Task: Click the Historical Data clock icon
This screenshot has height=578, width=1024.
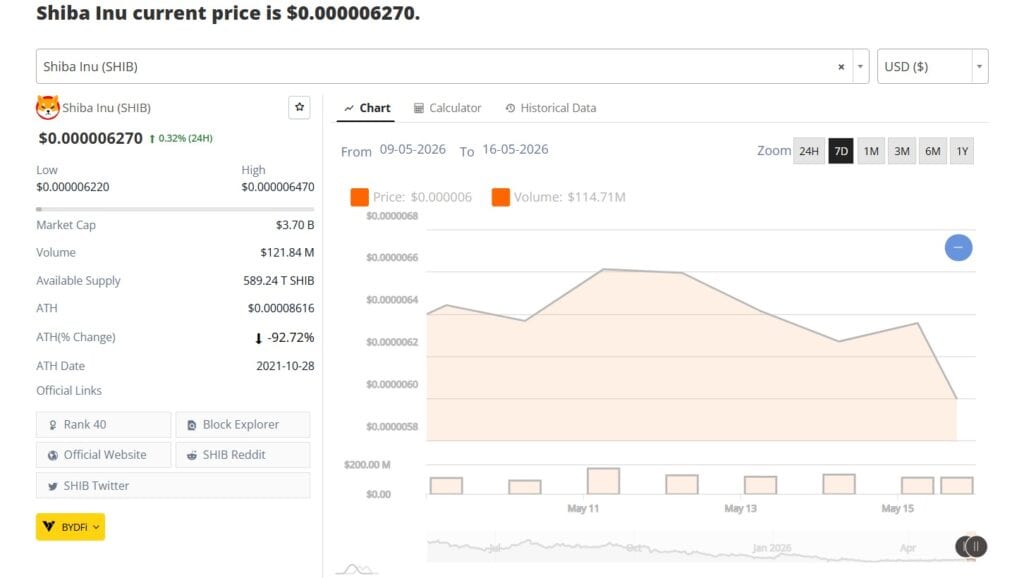Action: (510, 108)
